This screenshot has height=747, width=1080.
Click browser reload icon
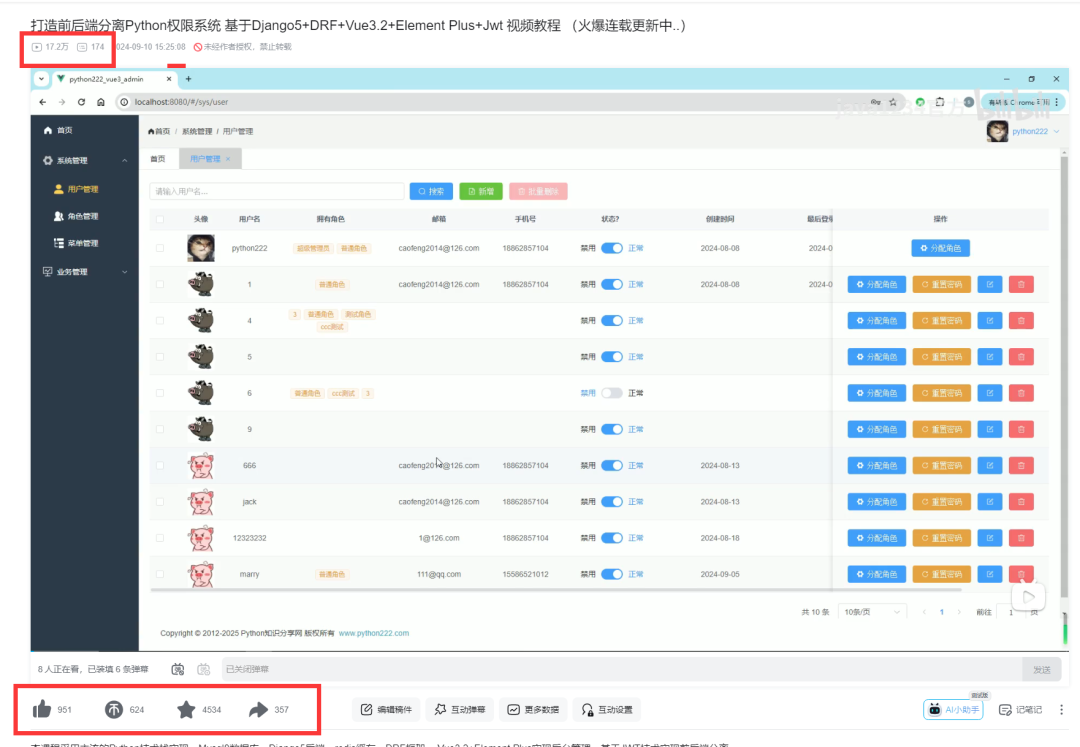[x=81, y=102]
